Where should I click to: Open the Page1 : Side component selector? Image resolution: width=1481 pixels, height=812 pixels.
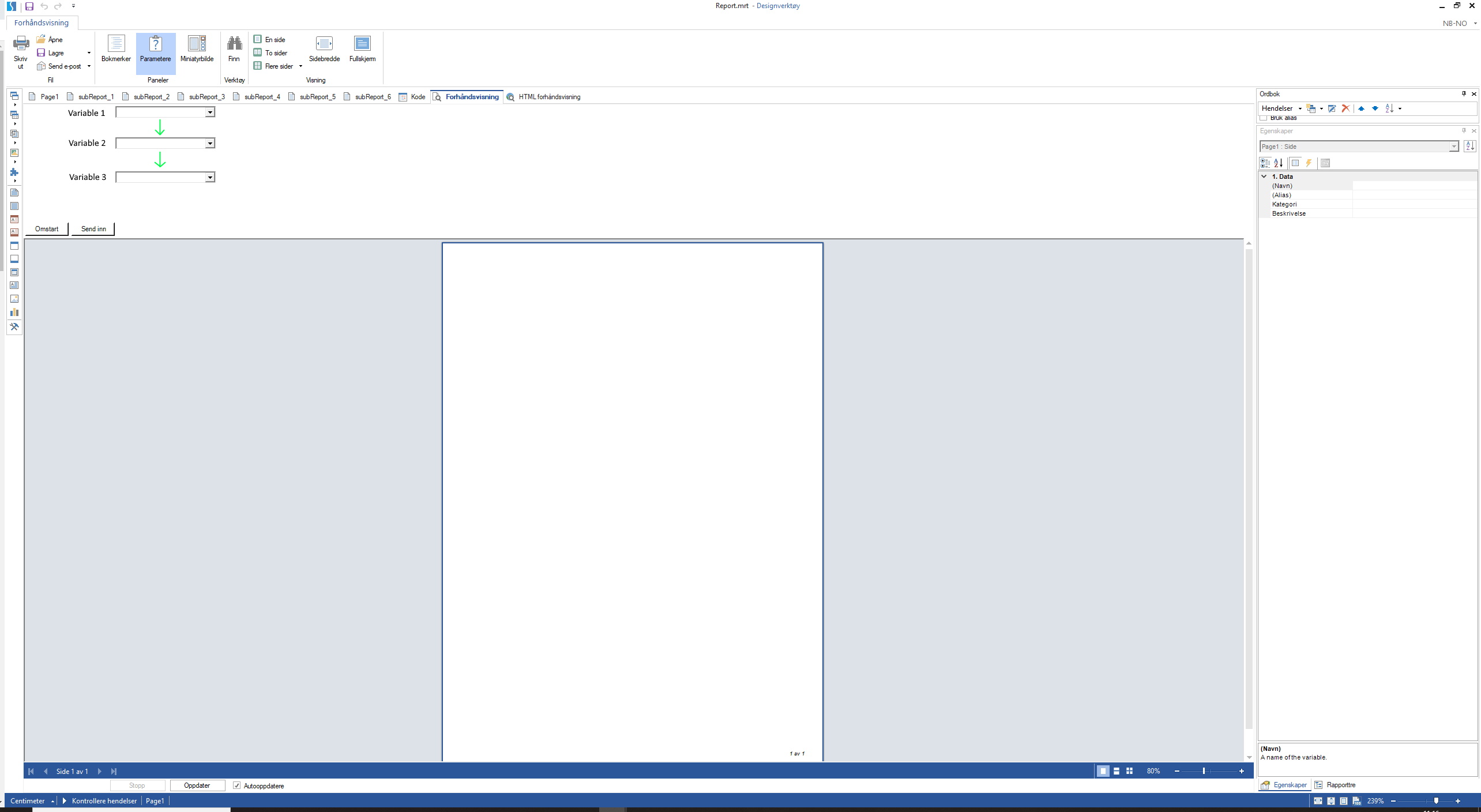(1359, 146)
